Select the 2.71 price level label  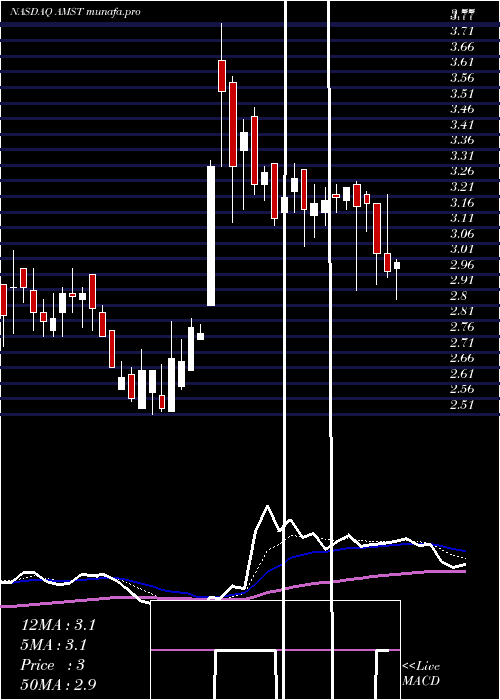[x=462, y=343]
